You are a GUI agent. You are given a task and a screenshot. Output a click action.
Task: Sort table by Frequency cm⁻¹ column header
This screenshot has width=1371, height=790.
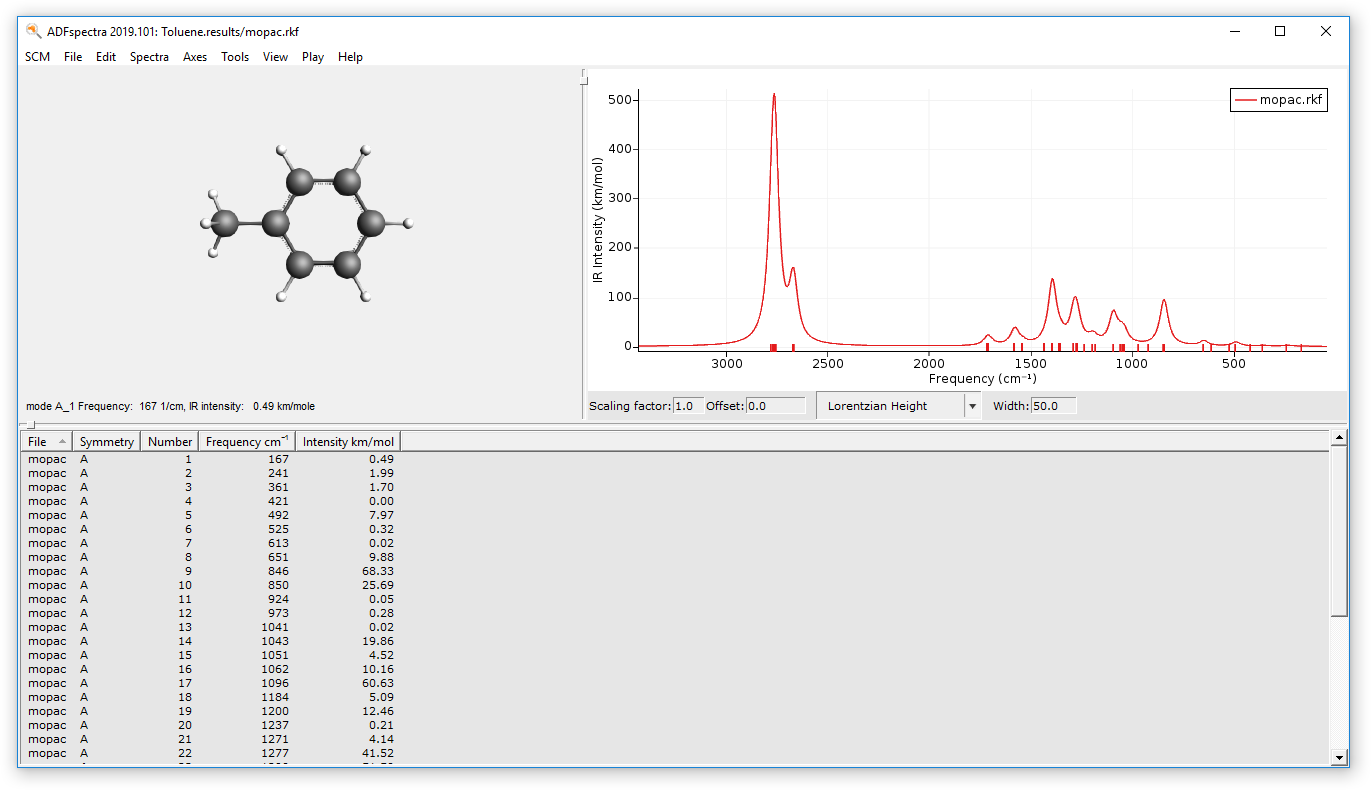(x=247, y=441)
